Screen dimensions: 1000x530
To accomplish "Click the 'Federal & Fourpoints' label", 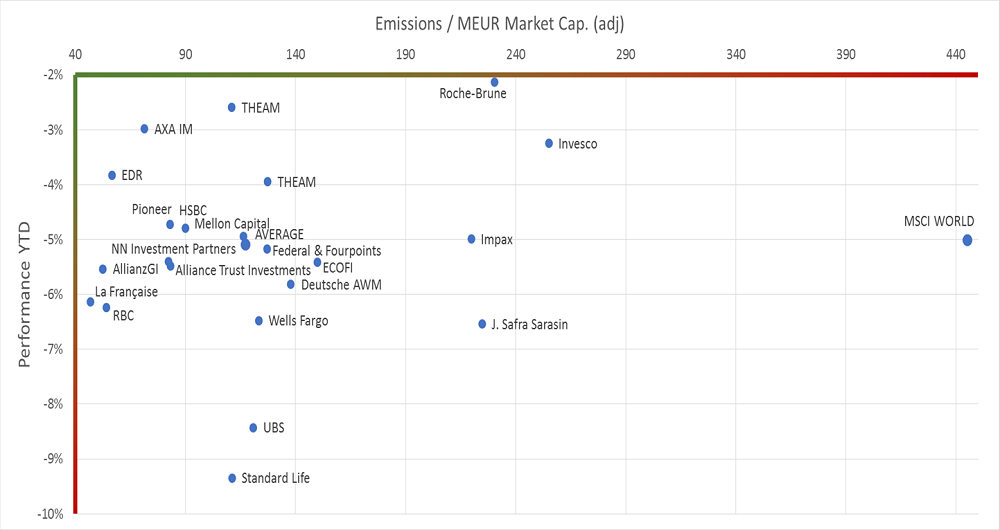I will pos(327,251).
